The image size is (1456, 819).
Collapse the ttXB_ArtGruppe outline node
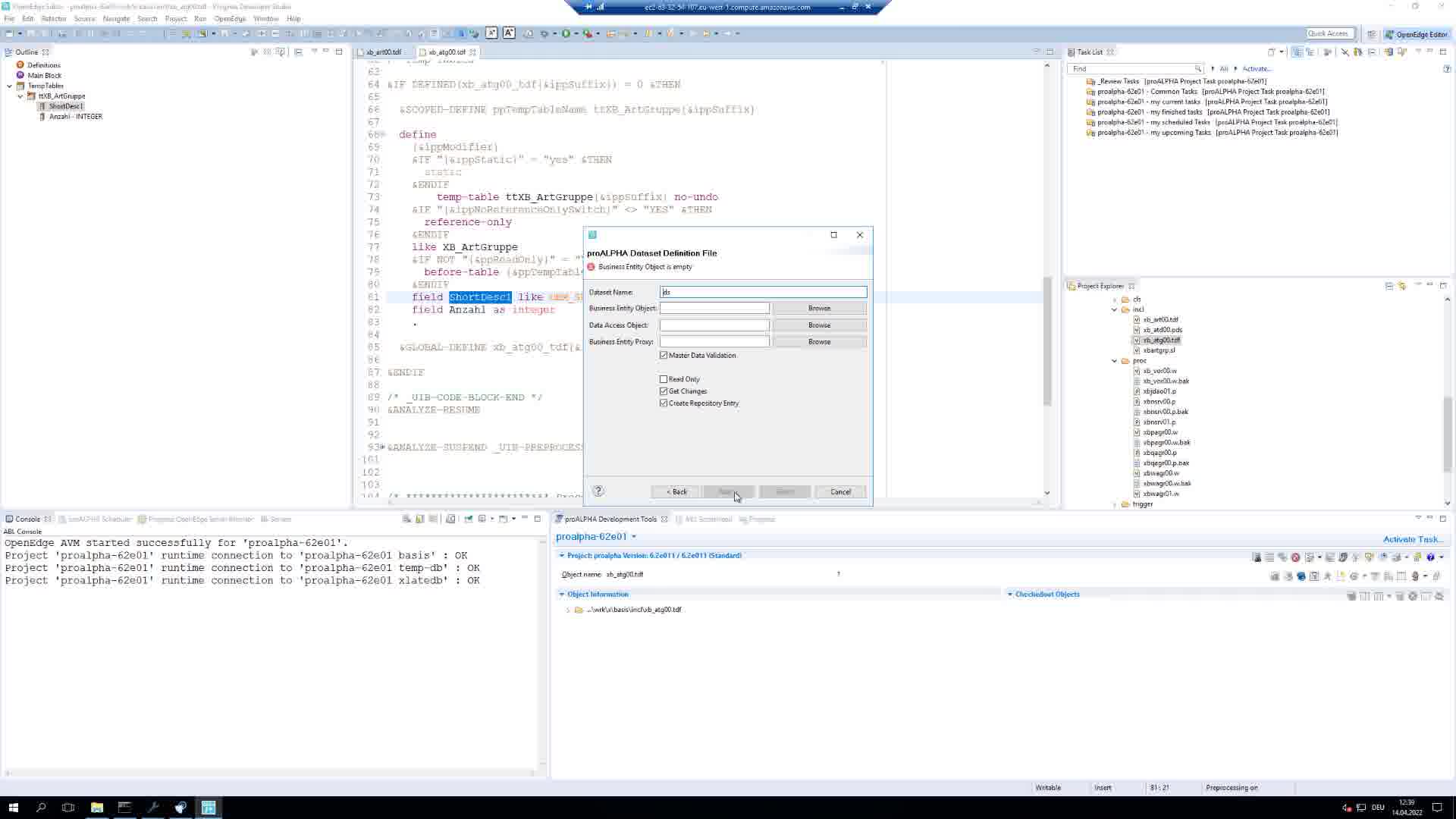point(20,96)
